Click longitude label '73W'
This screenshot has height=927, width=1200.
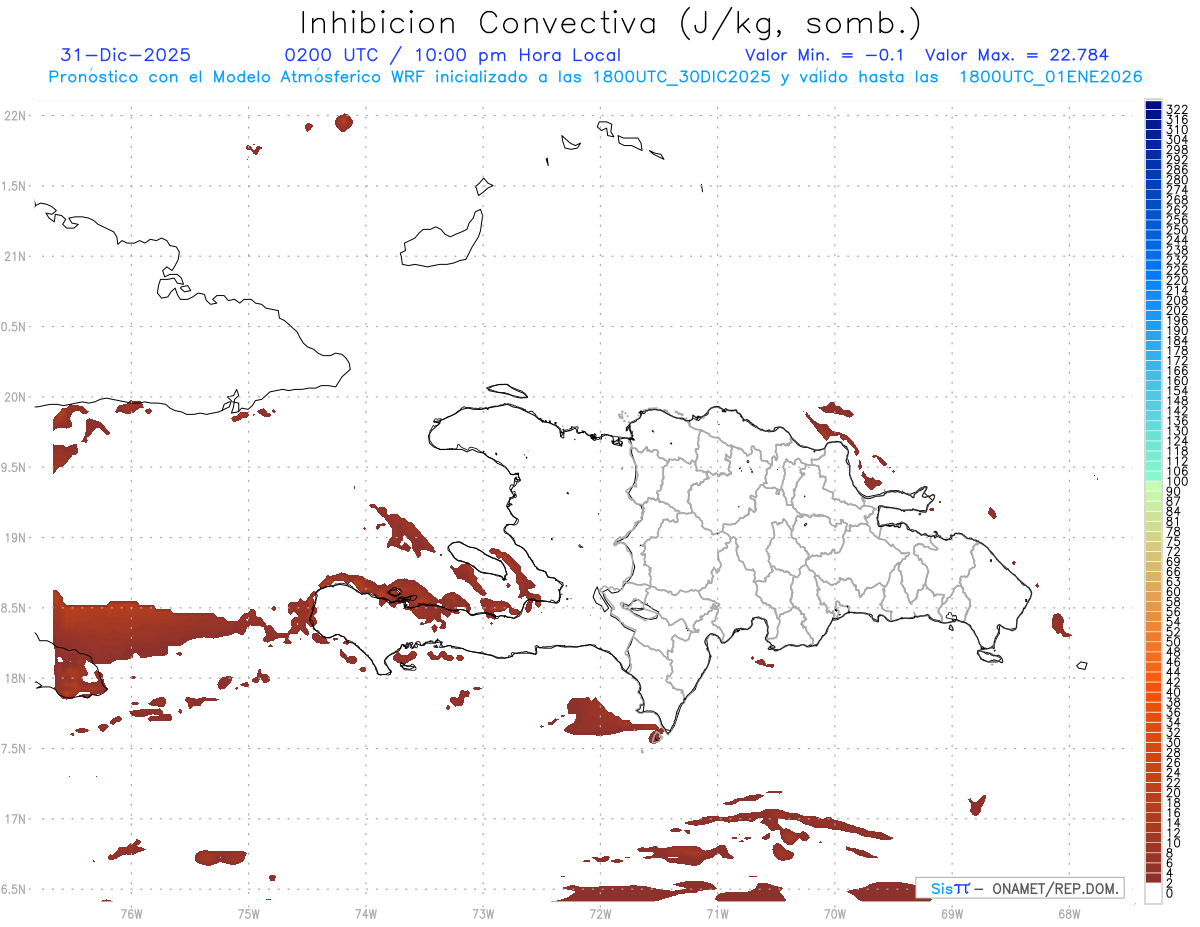point(483,912)
